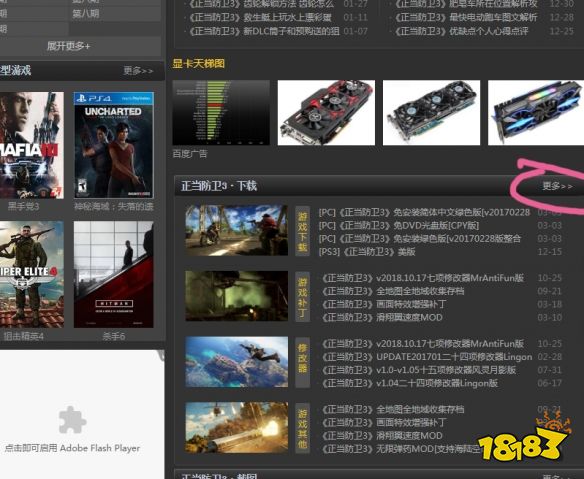Open 无限弹药MOD link under 游戏其他
This screenshot has height=479, width=584.
click(x=401, y=449)
